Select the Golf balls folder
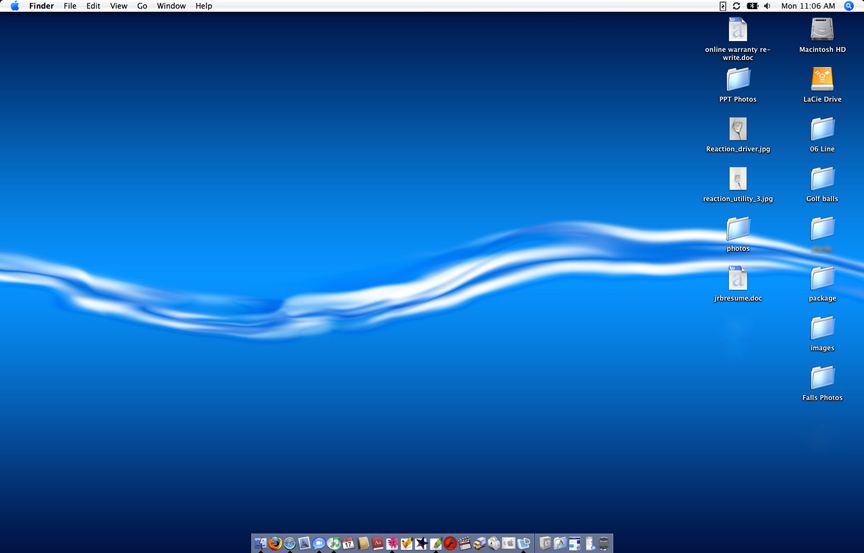The width and height of the screenshot is (864, 553). (x=822, y=178)
